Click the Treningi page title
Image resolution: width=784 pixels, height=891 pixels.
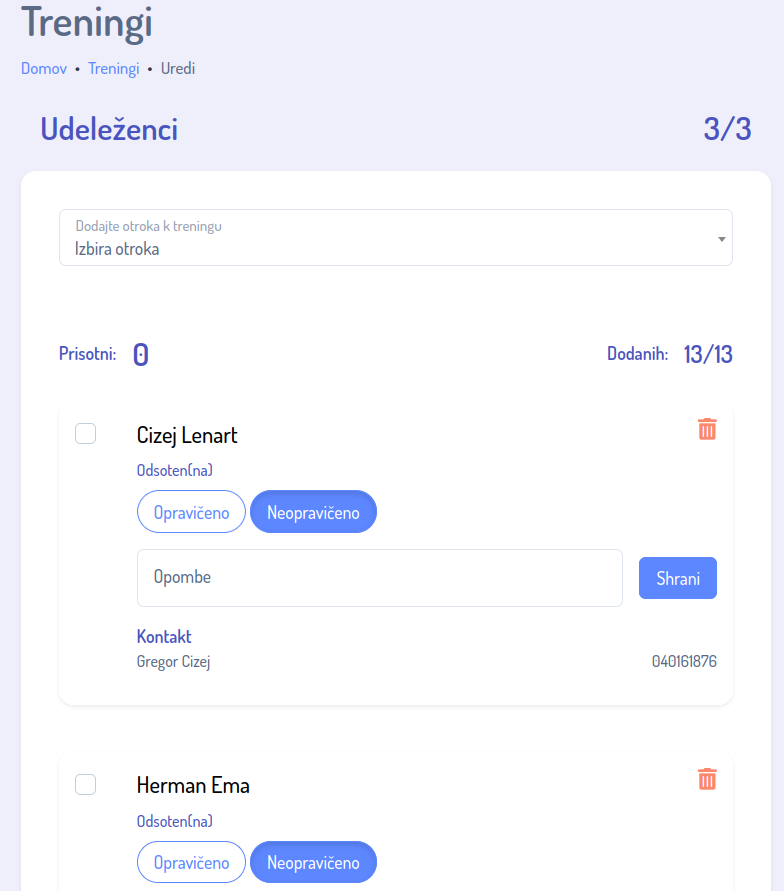click(87, 22)
